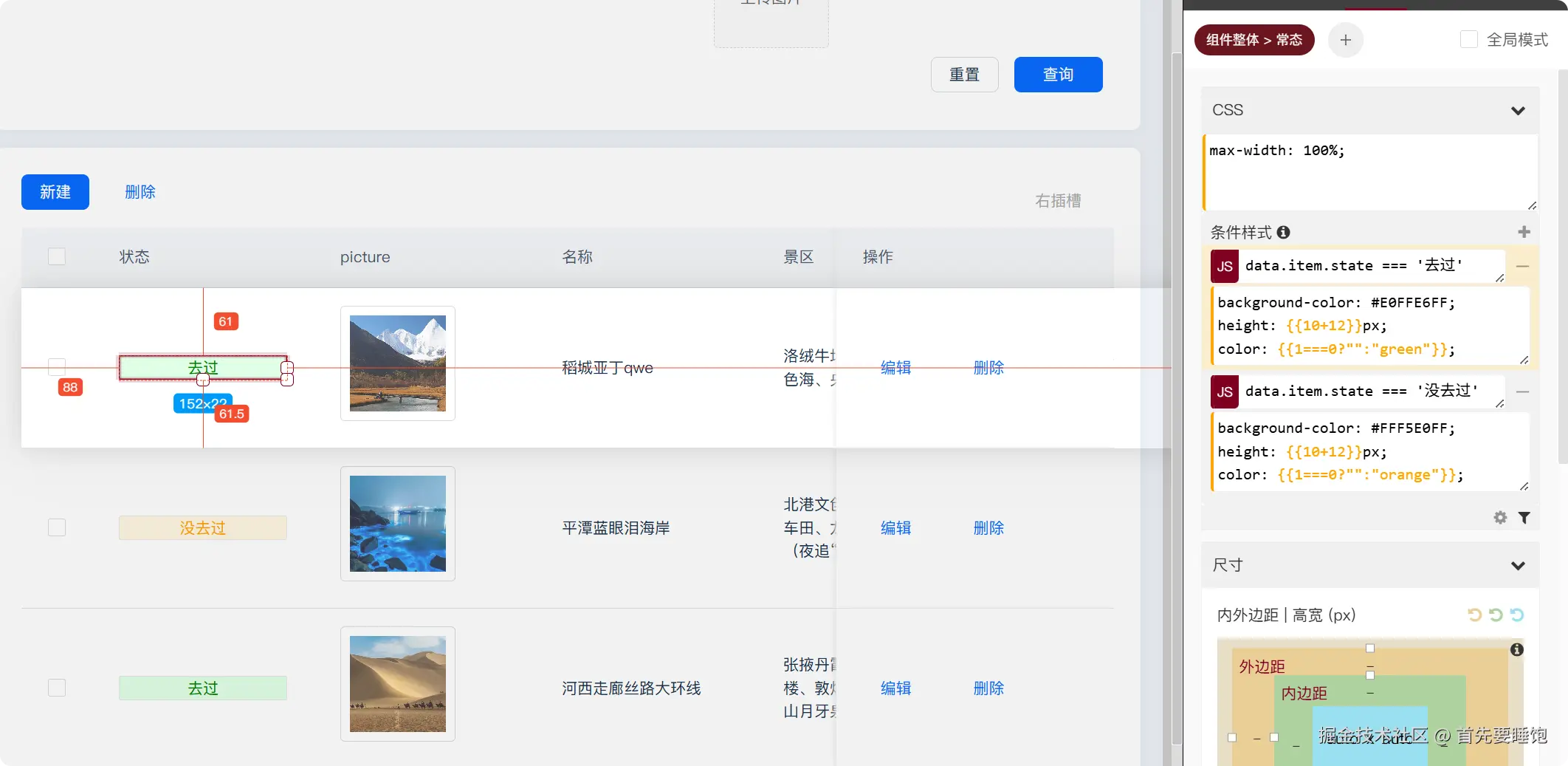Viewport: 1568px width, 766px height.
Task: Click the info icon on the box model diagram
Action: 1517,649
